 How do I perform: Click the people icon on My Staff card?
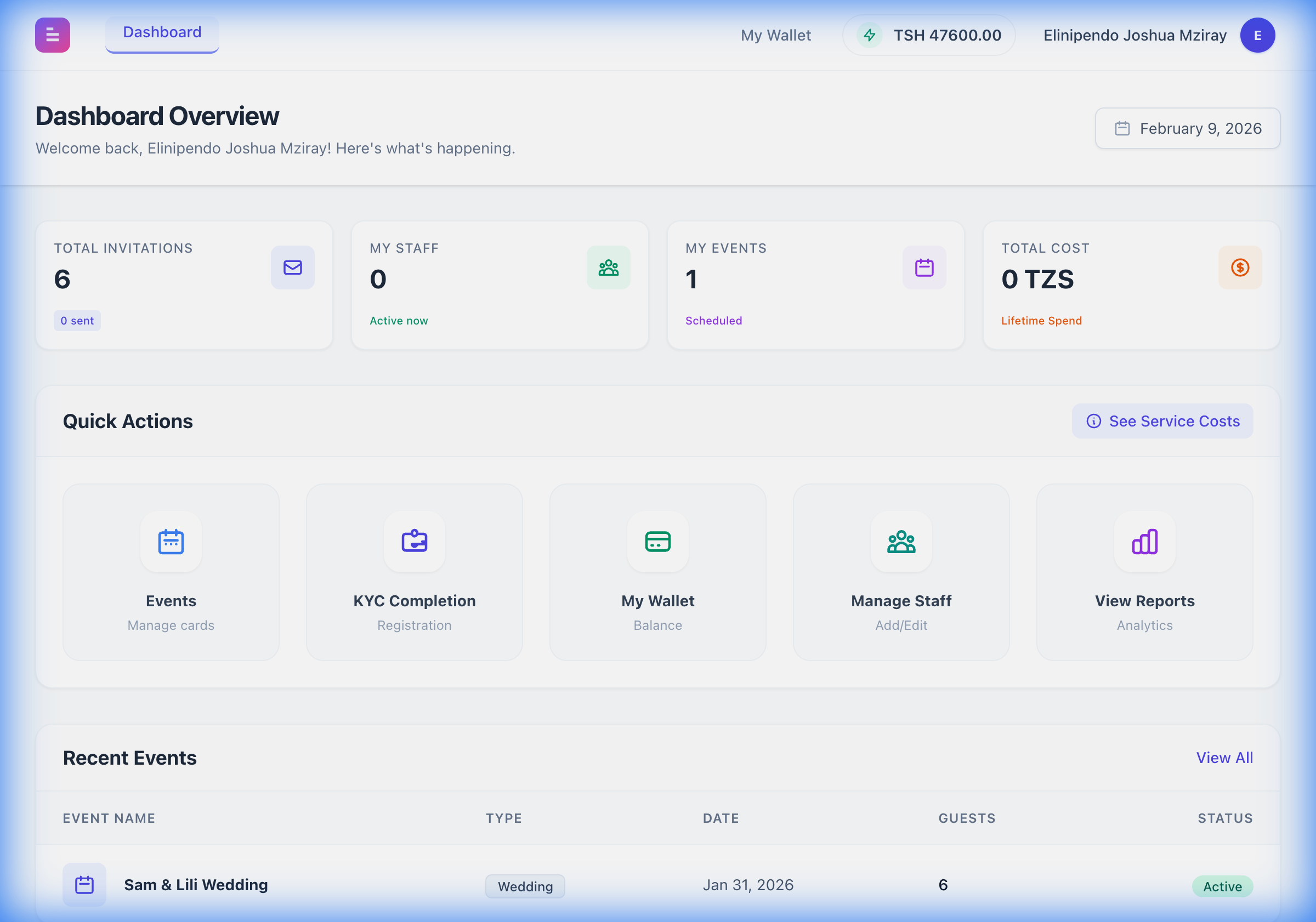(x=608, y=267)
